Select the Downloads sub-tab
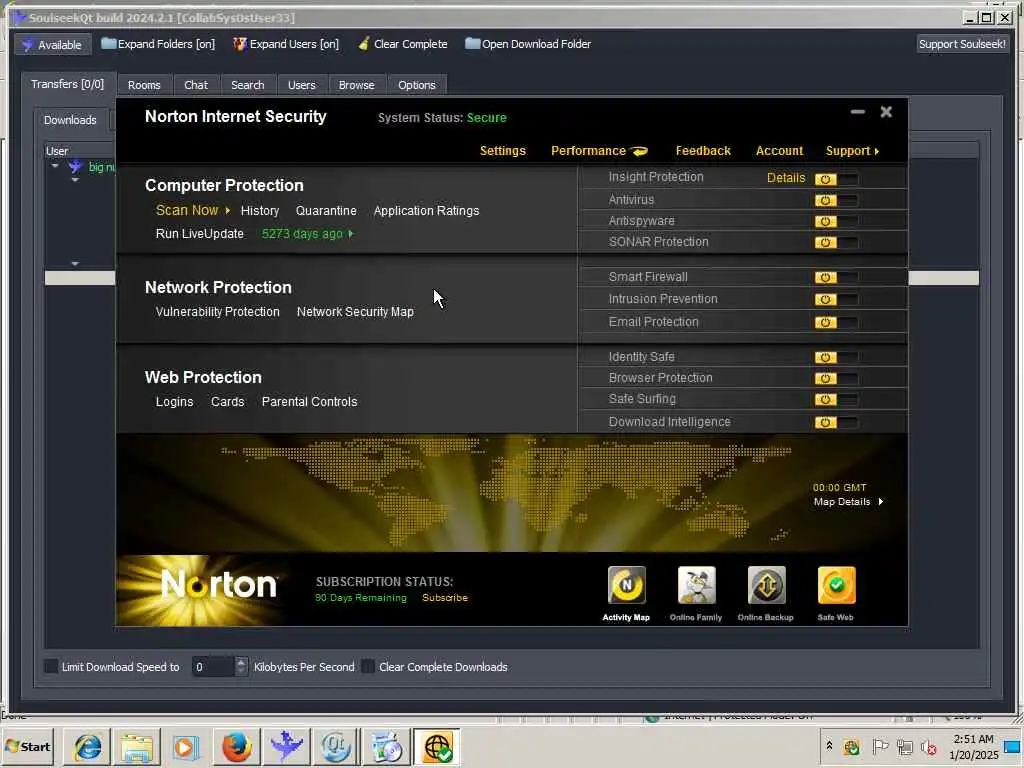This screenshot has width=1024, height=768. (70, 120)
